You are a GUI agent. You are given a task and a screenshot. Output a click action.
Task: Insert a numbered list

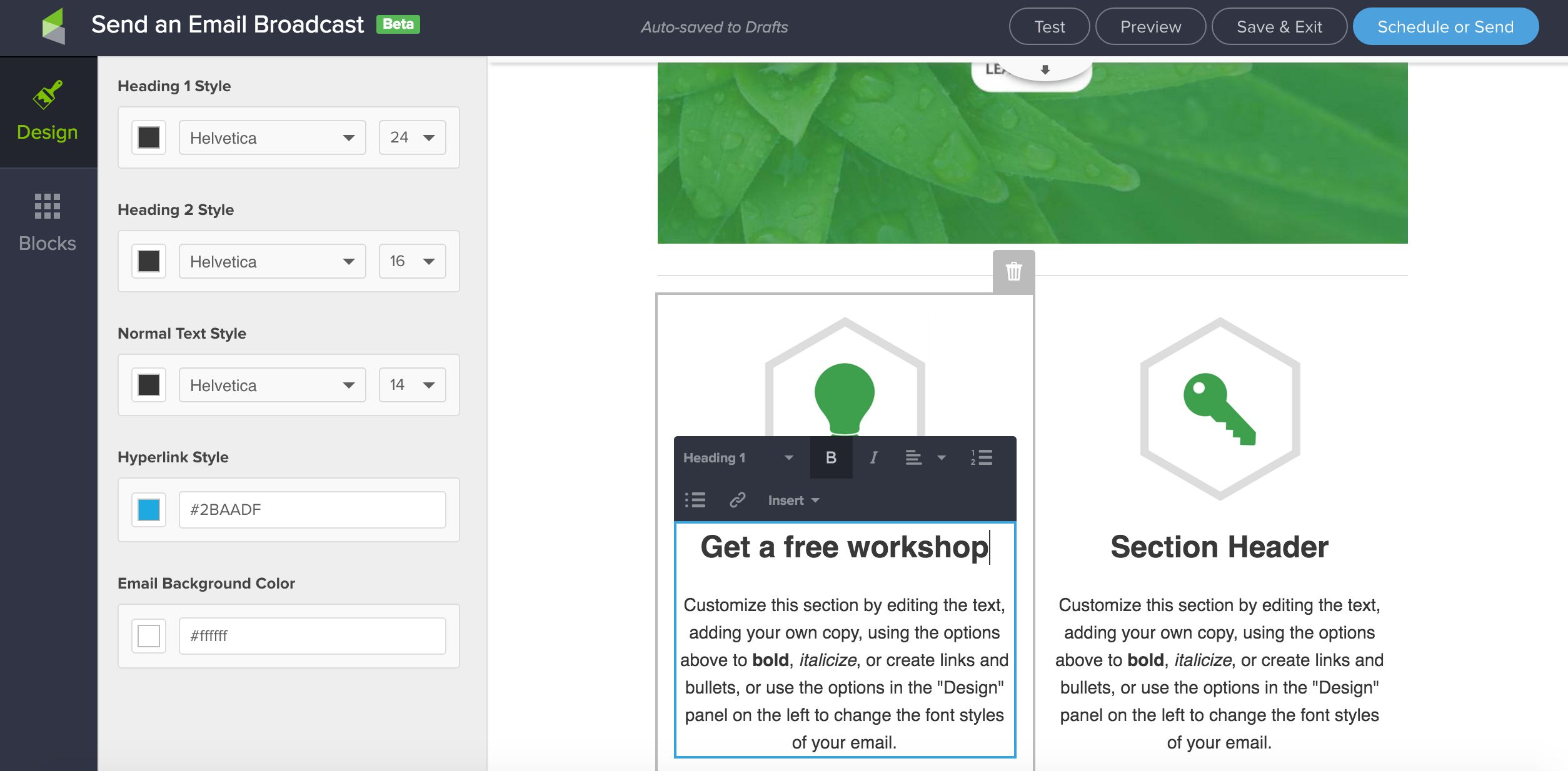[x=982, y=458]
